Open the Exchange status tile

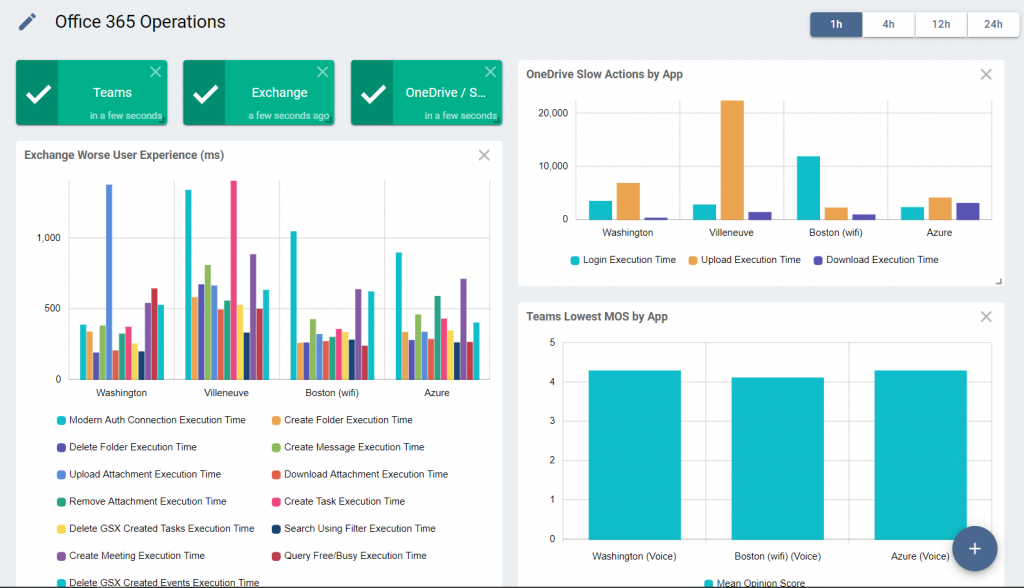coord(259,93)
